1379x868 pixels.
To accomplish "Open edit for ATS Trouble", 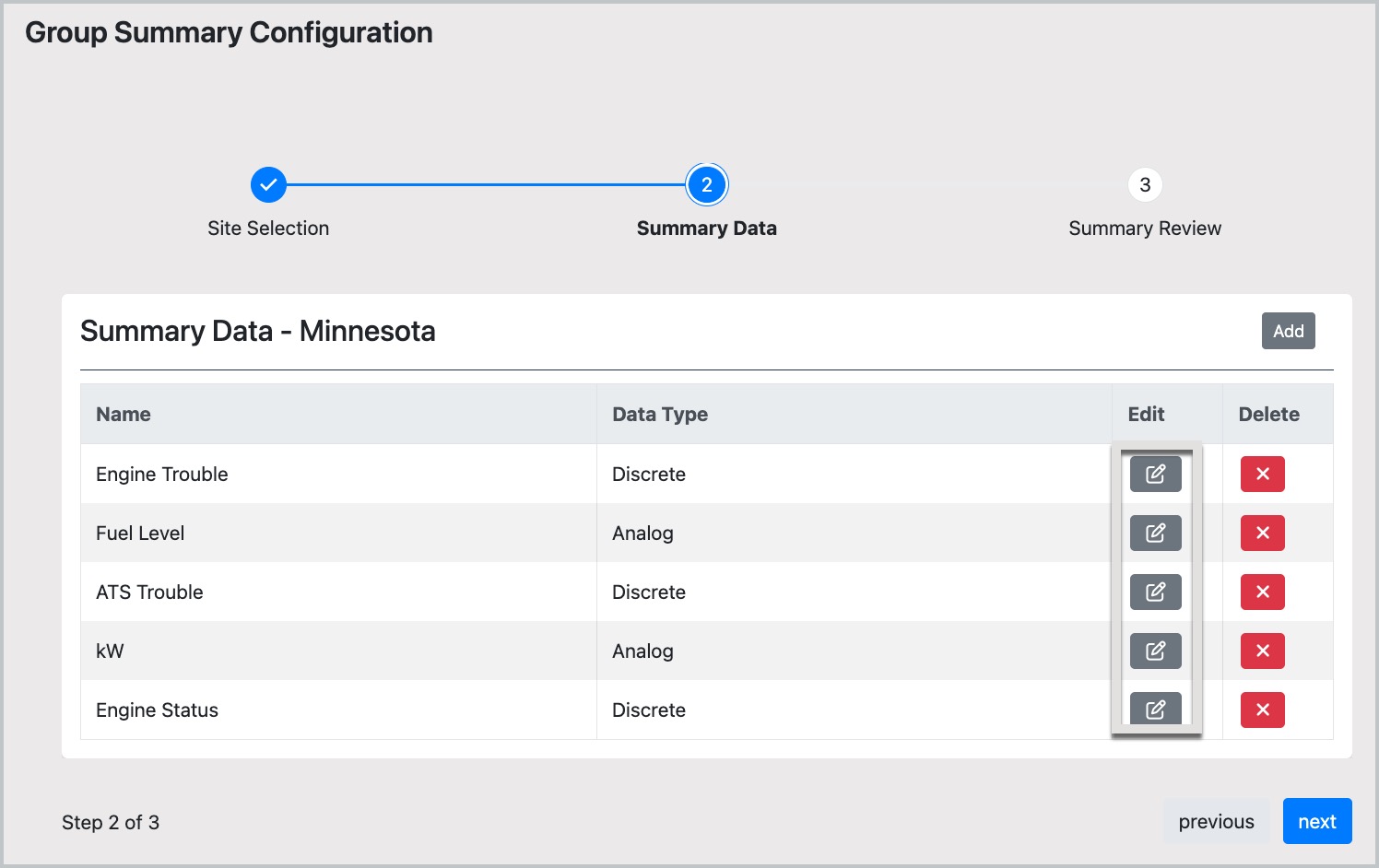I will pyautogui.click(x=1155, y=592).
